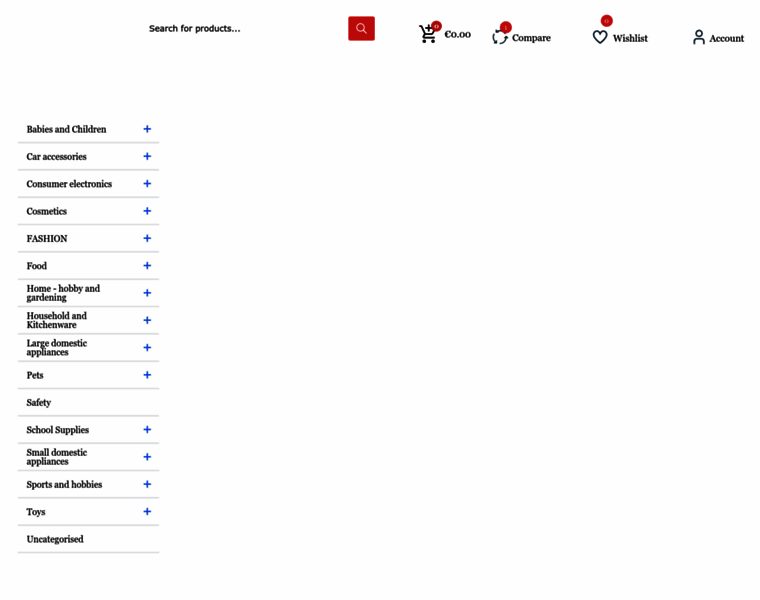Viewport: 760px width, 600px height.
Task: Click the red search magnifier button
Action: (x=361, y=29)
